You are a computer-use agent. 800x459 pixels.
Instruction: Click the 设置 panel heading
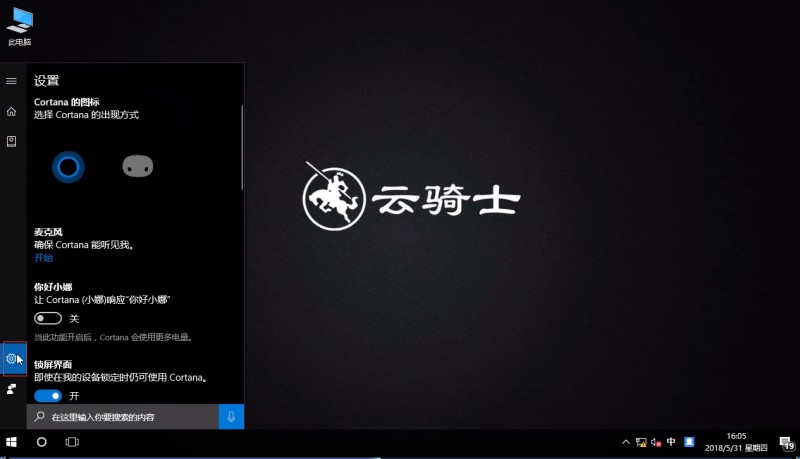click(x=46, y=81)
